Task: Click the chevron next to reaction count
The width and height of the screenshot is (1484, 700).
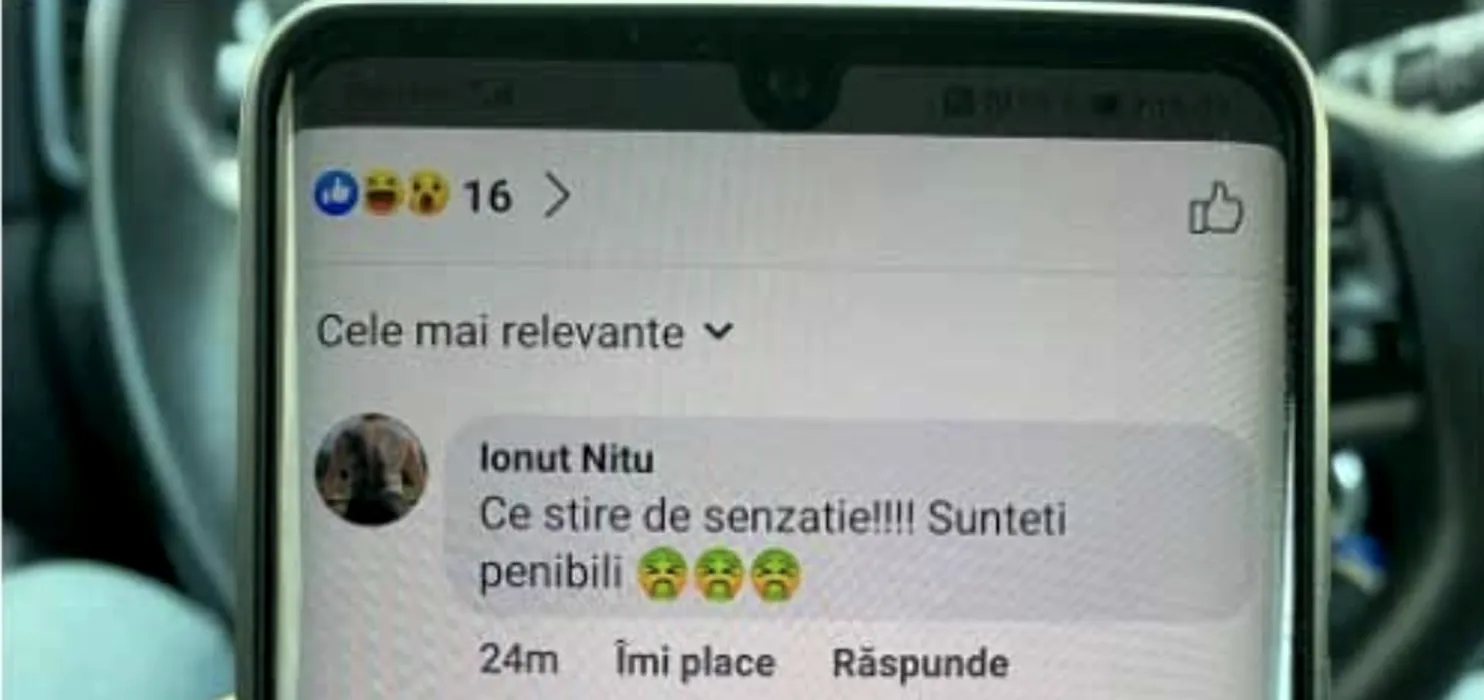Action: point(557,196)
